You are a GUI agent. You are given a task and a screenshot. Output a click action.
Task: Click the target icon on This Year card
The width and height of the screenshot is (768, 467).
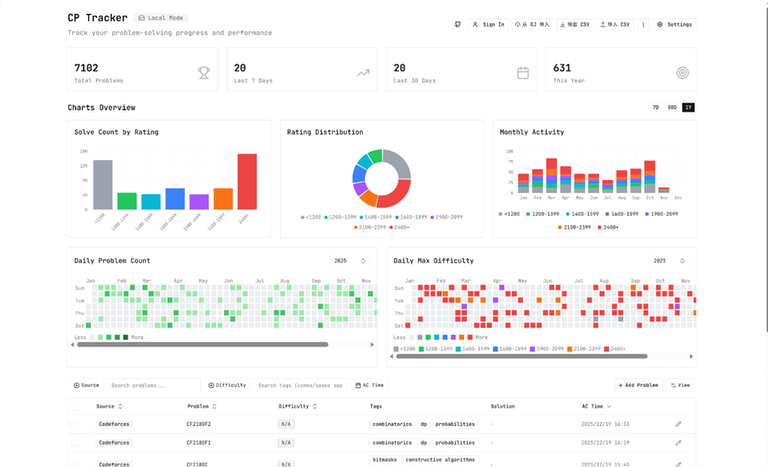[x=683, y=72]
